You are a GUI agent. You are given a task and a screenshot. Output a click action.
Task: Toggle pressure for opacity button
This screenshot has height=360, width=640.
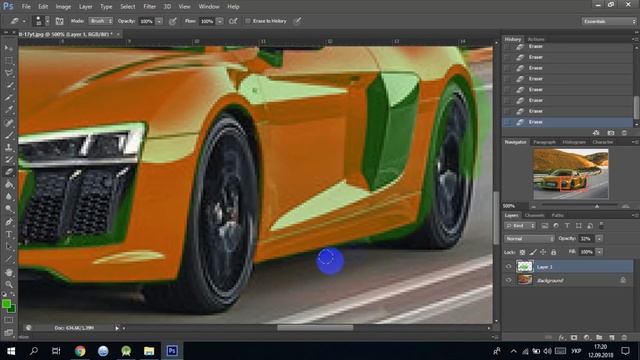click(173, 21)
